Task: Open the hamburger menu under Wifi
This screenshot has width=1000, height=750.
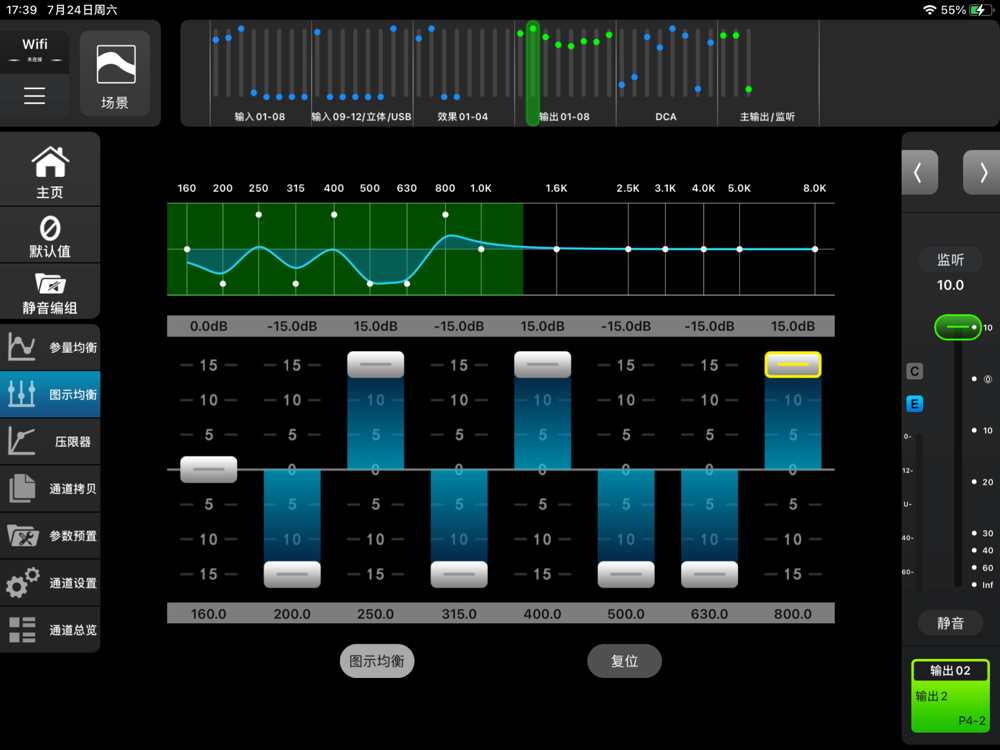Action: tap(35, 96)
